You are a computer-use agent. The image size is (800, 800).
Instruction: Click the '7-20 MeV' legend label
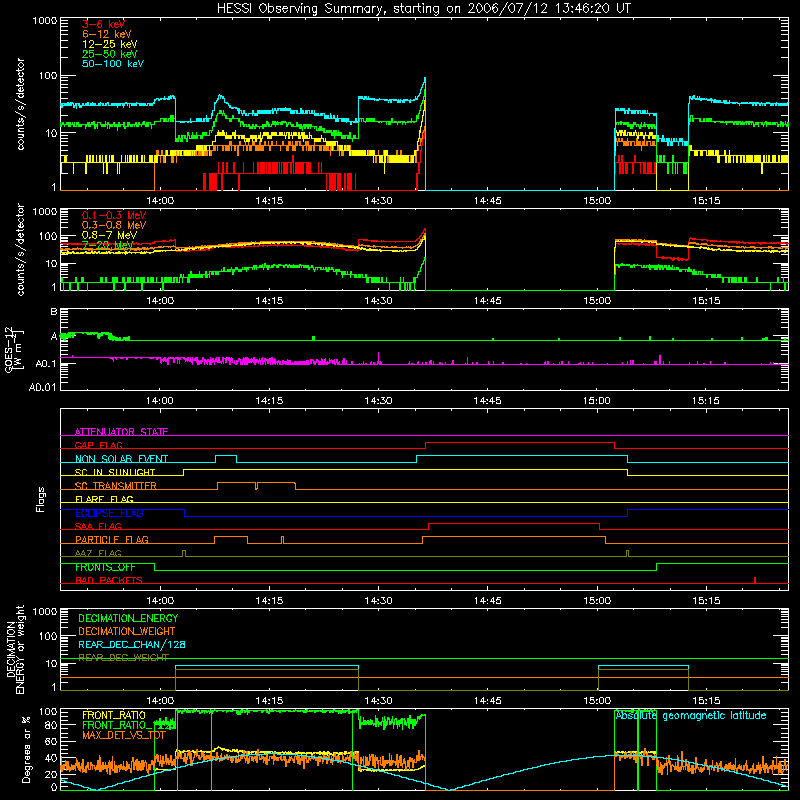pyautogui.click(x=107, y=245)
